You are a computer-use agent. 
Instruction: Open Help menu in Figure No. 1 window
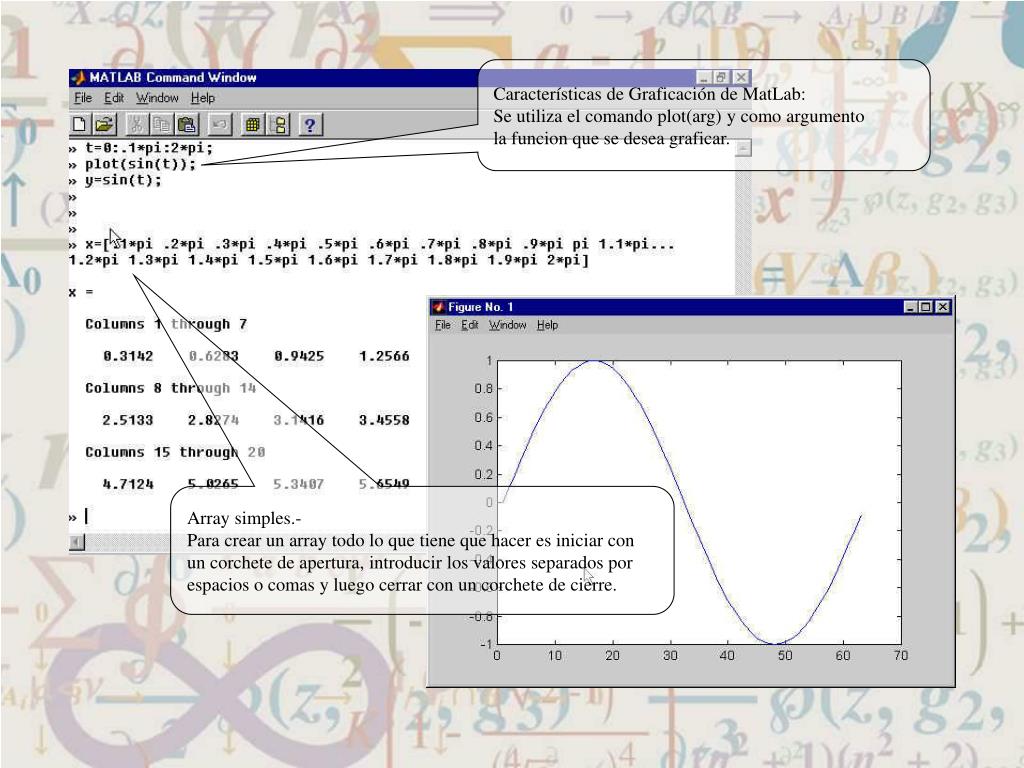(547, 325)
